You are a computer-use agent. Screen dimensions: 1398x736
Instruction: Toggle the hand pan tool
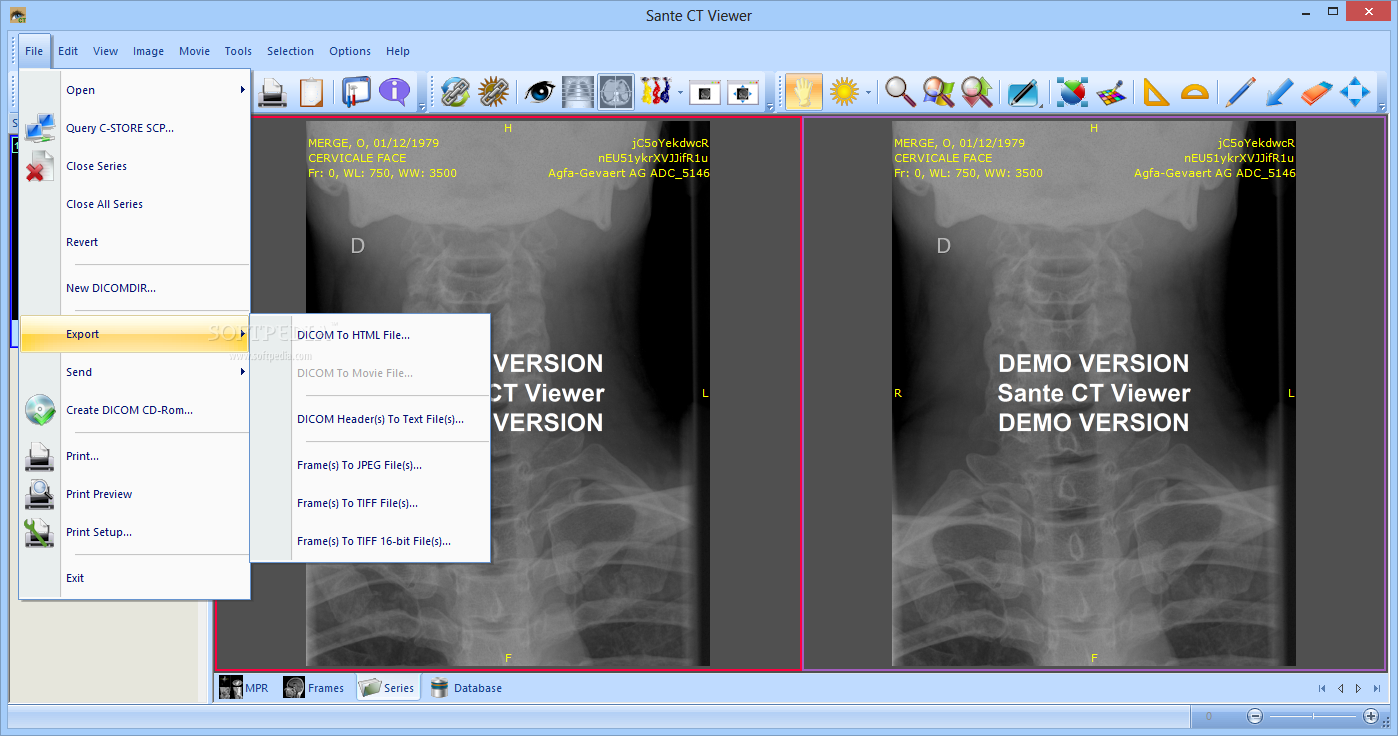[x=803, y=92]
